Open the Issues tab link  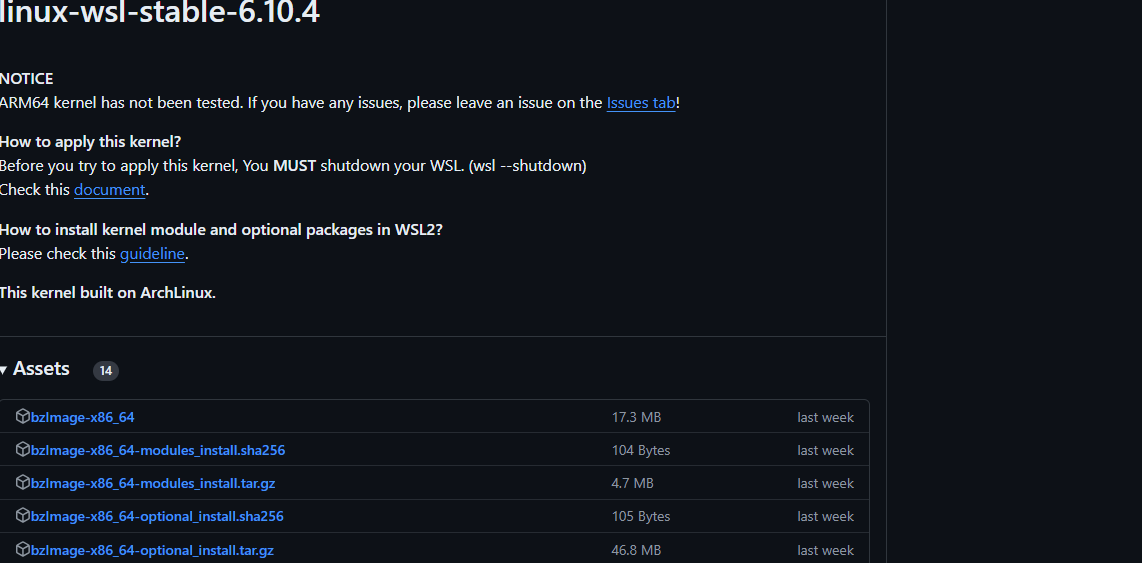tap(641, 103)
